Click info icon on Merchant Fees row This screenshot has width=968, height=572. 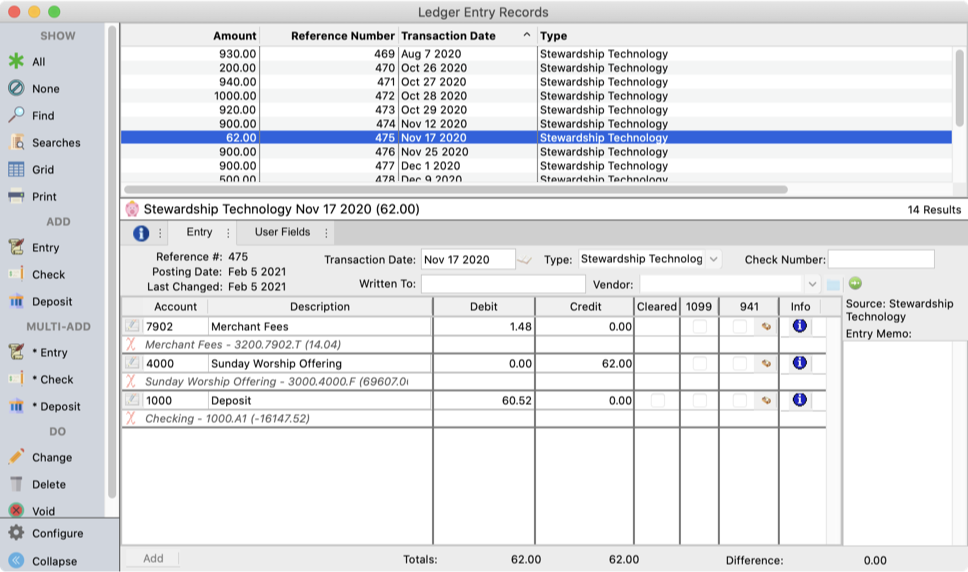[x=799, y=326]
